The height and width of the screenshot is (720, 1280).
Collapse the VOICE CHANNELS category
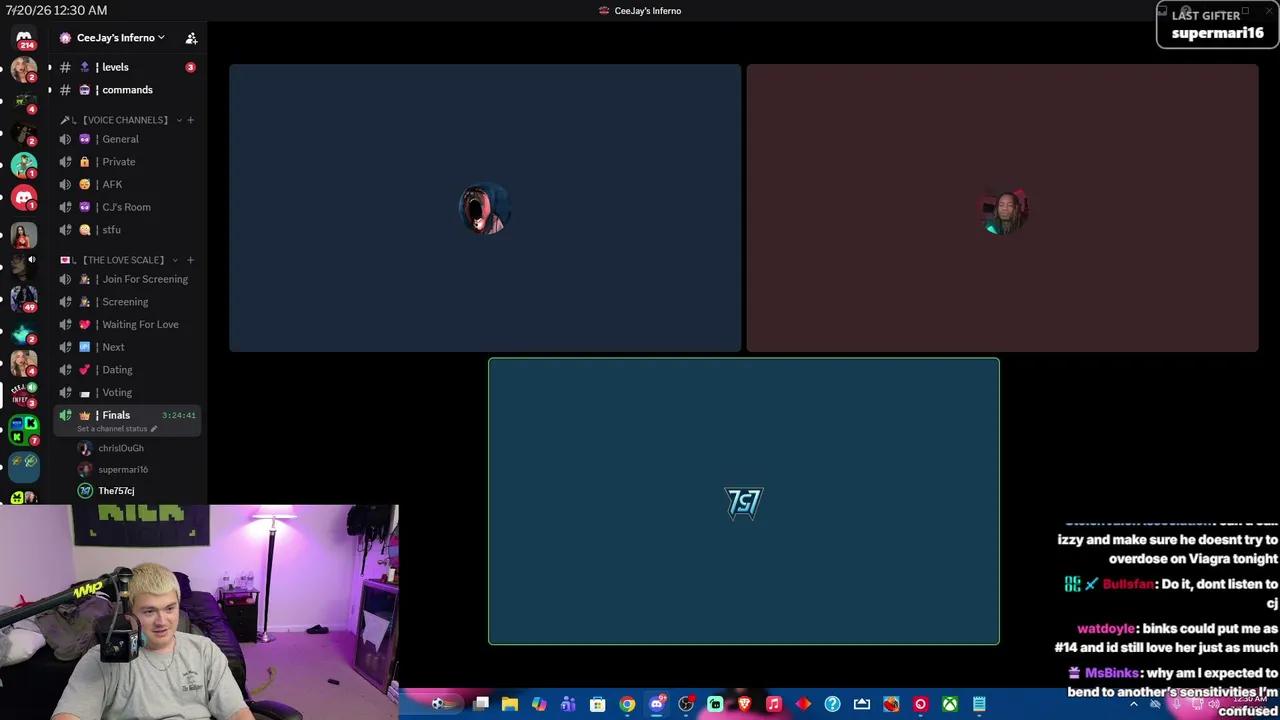(x=125, y=120)
